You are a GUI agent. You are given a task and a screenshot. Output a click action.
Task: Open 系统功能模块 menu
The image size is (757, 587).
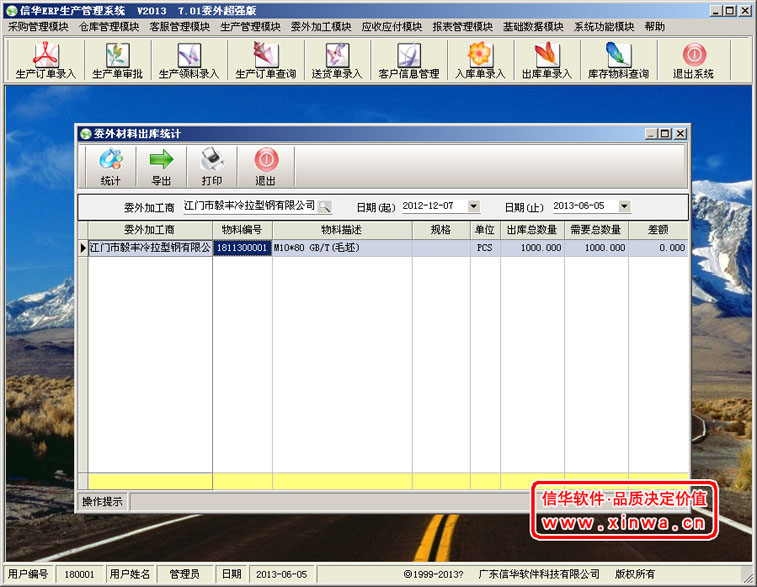pyautogui.click(x=604, y=27)
